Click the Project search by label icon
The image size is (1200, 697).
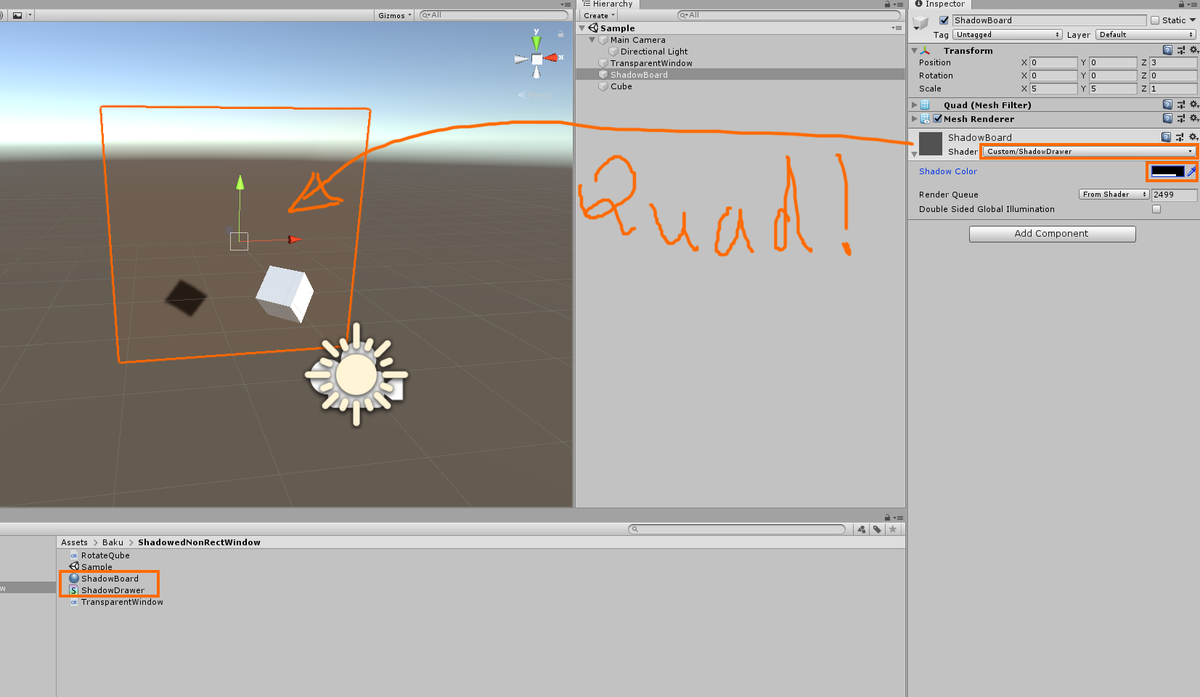coord(876,529)
